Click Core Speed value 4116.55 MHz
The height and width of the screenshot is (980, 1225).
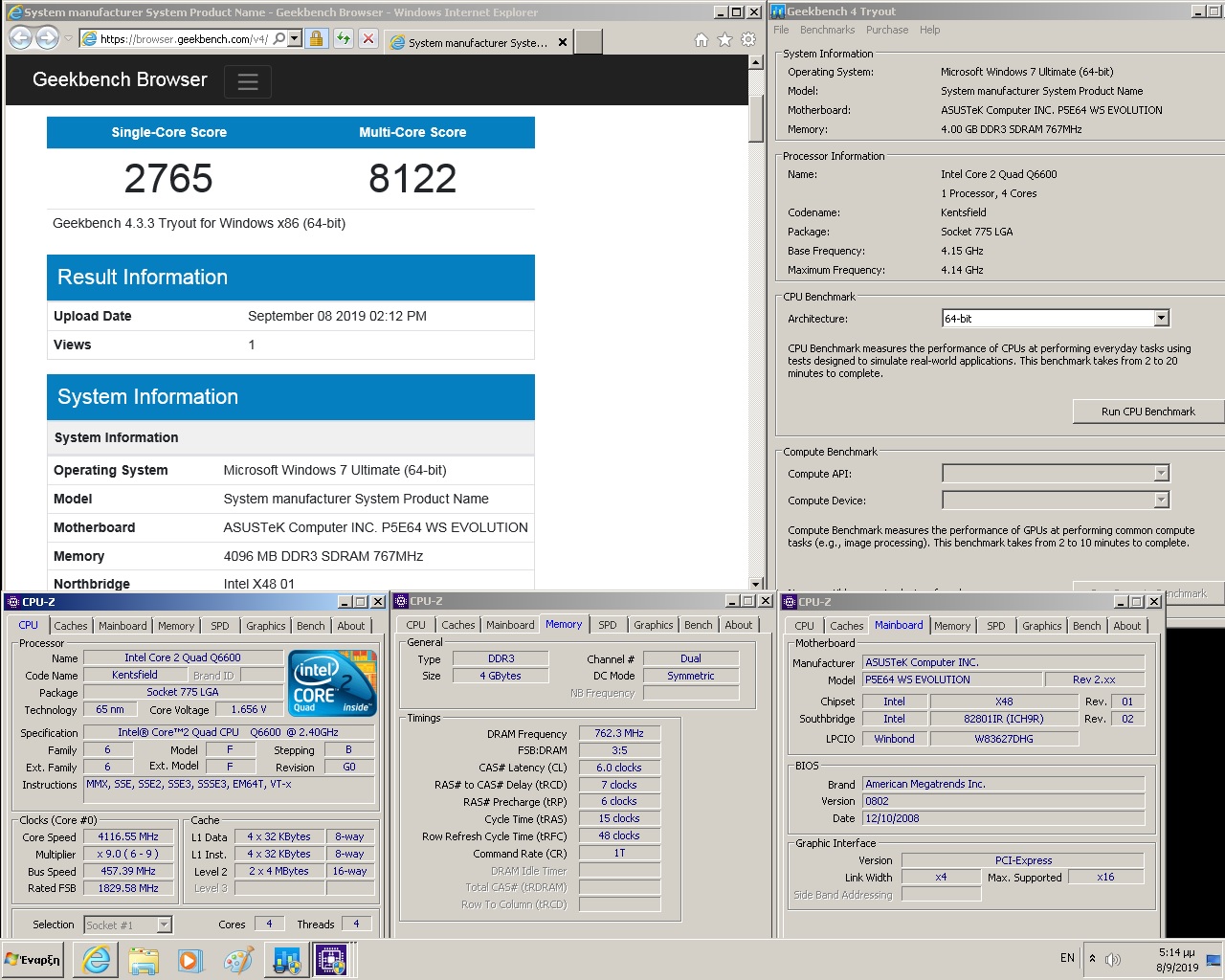point(128,836)
